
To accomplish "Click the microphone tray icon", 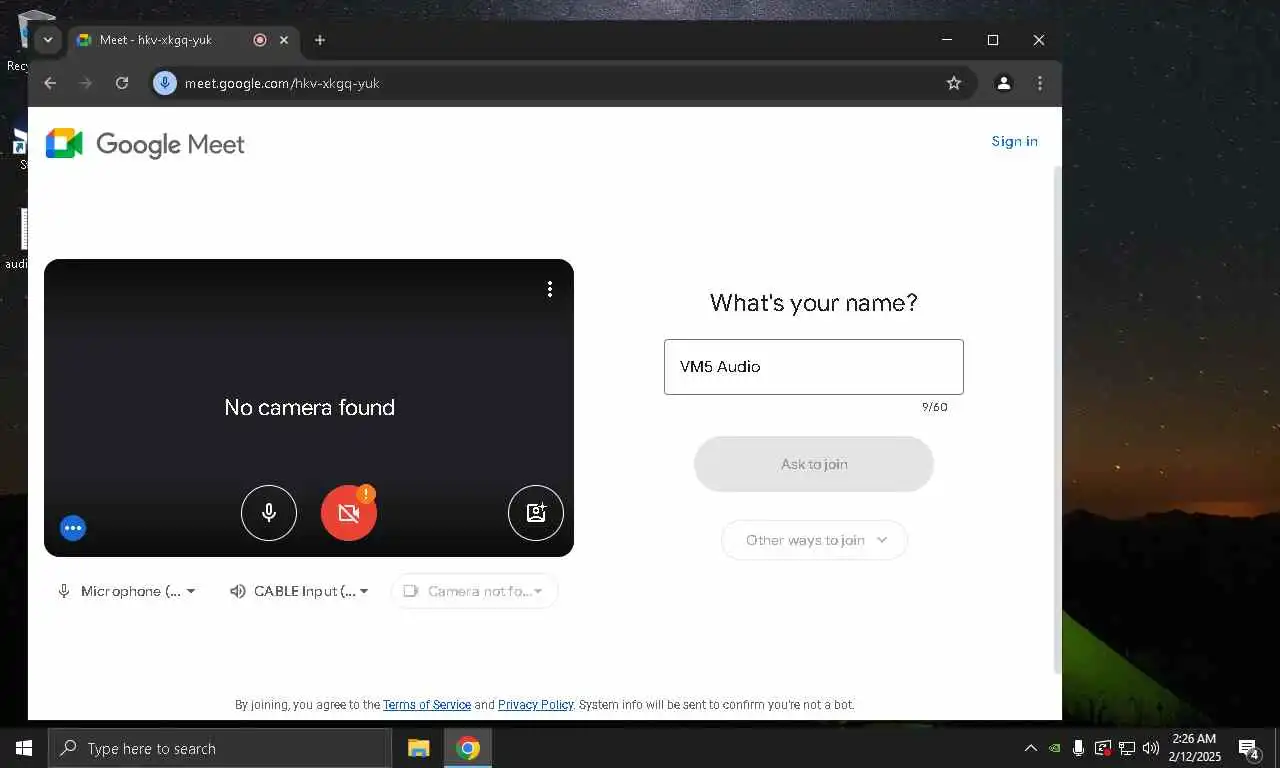I will [x=1078, y=748].
